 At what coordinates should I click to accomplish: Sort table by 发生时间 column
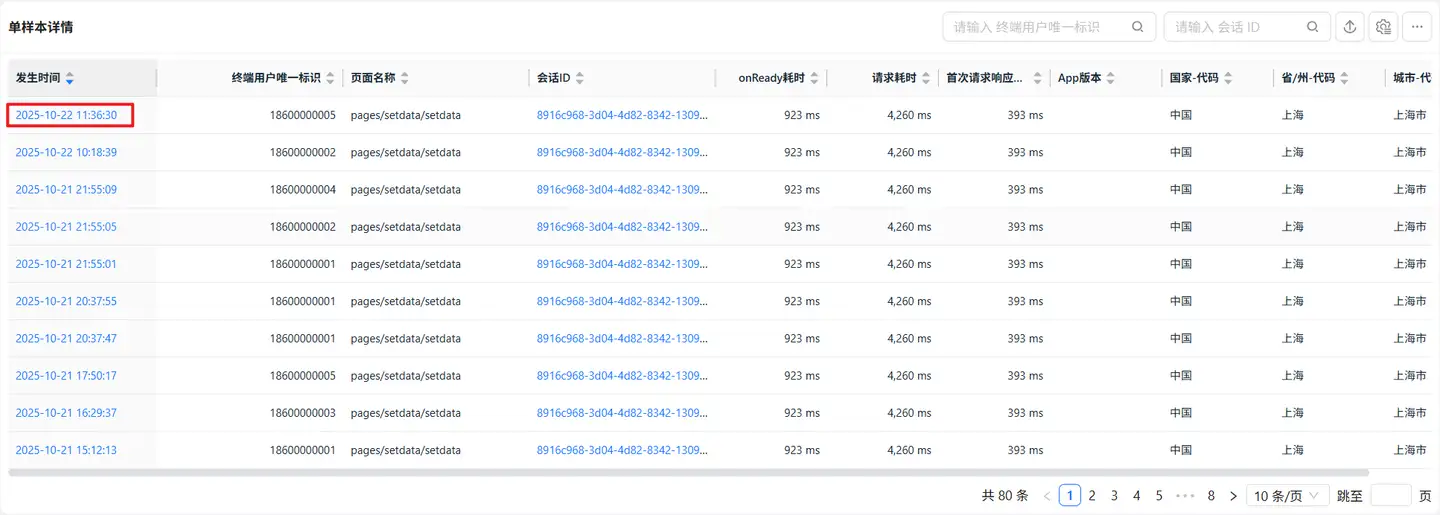point(70,78)
